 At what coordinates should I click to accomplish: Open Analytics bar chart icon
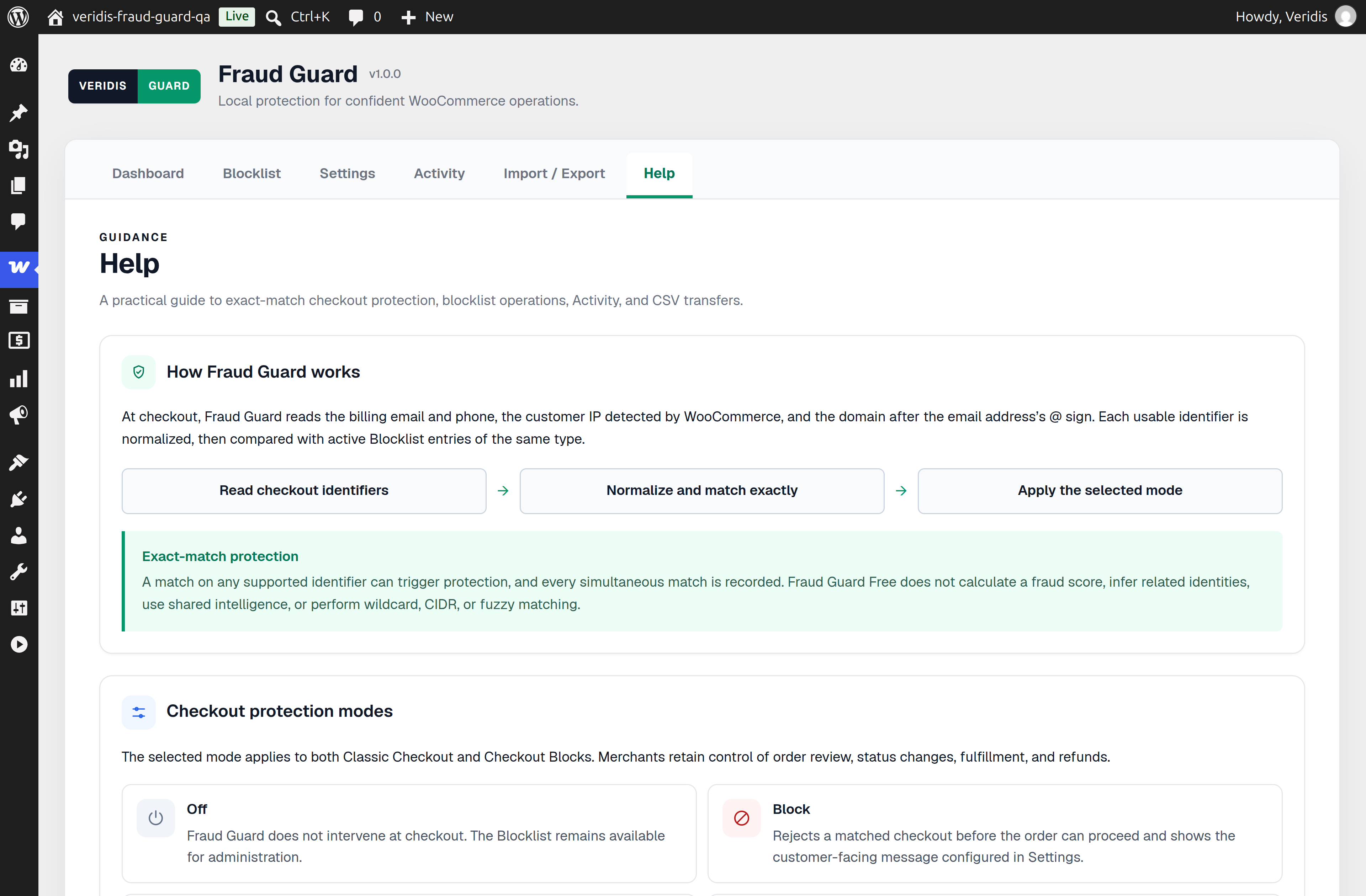[x=19, y=379]
